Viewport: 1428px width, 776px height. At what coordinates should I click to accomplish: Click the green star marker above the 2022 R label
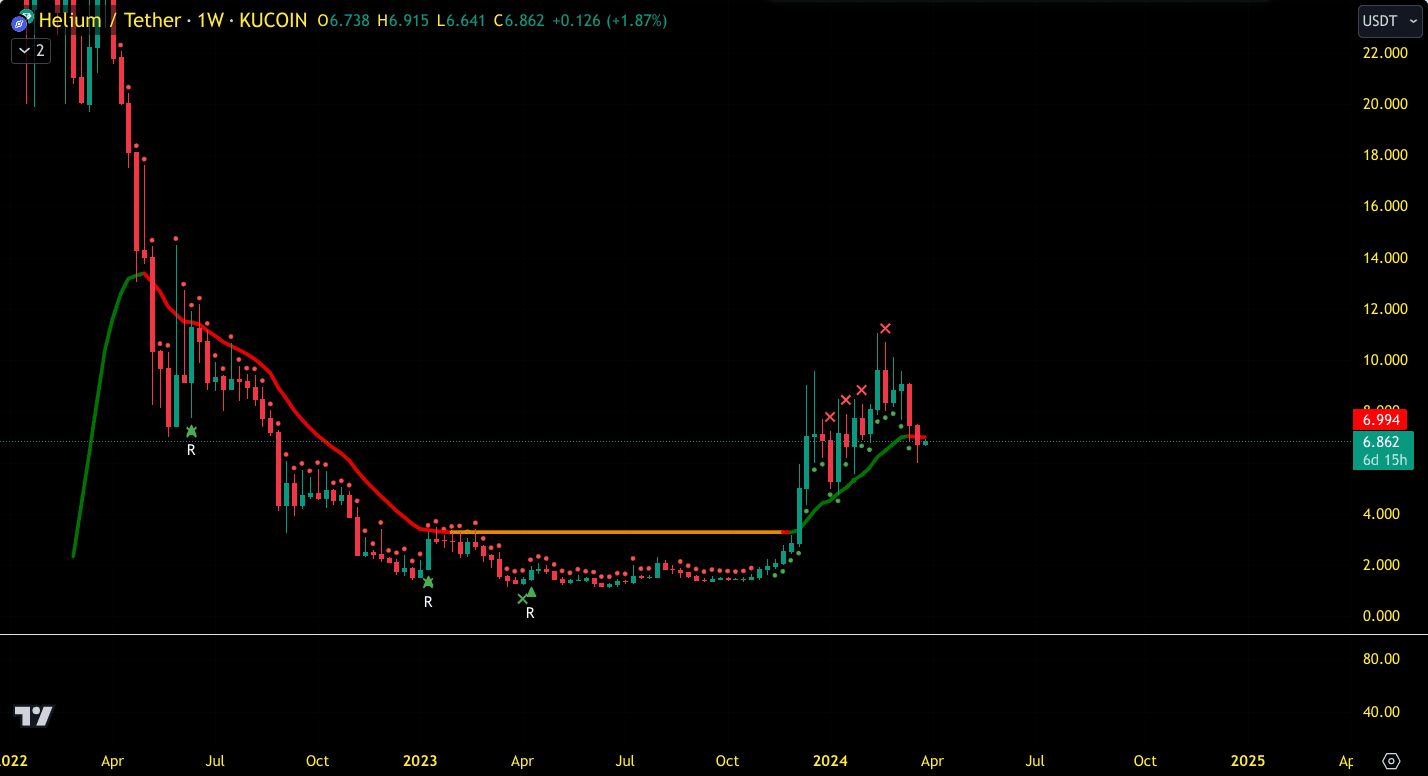[192, 431]
